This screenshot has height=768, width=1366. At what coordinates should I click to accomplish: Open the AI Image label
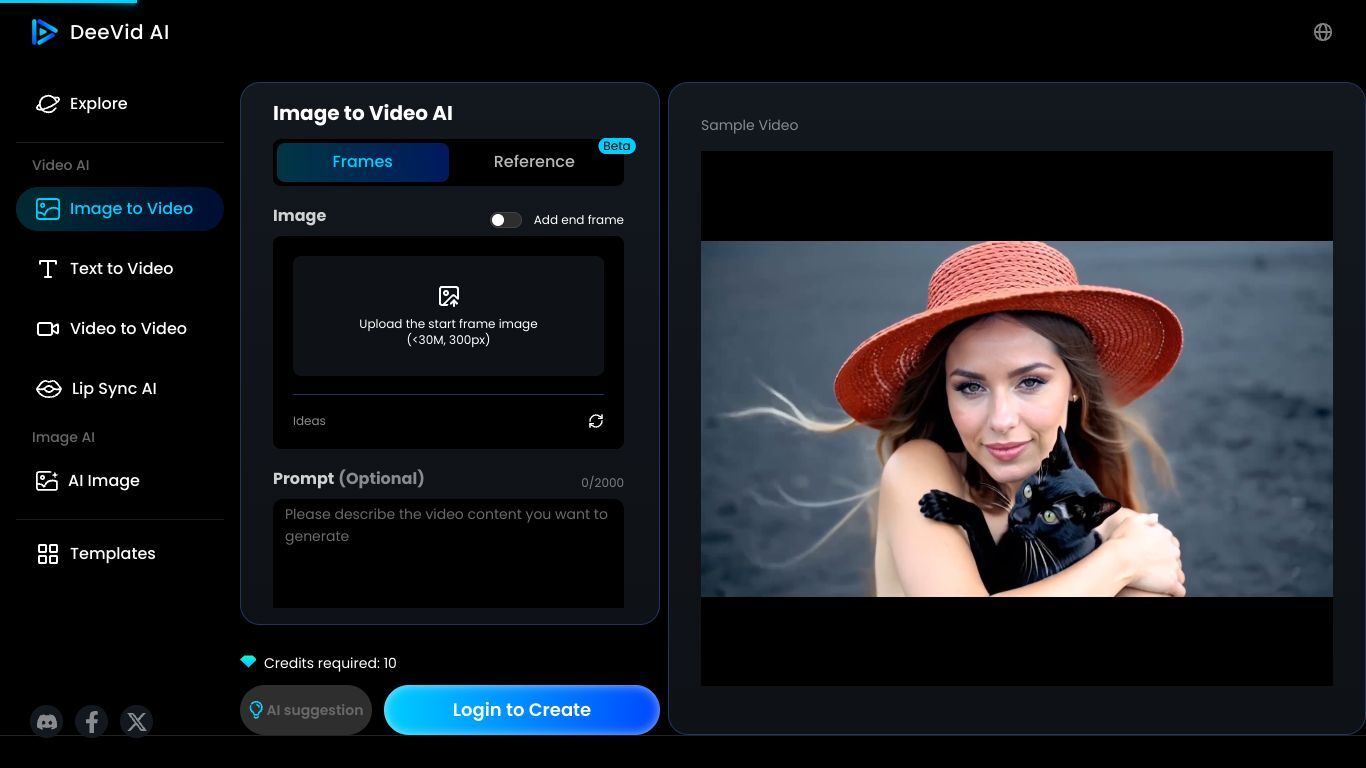104,481
